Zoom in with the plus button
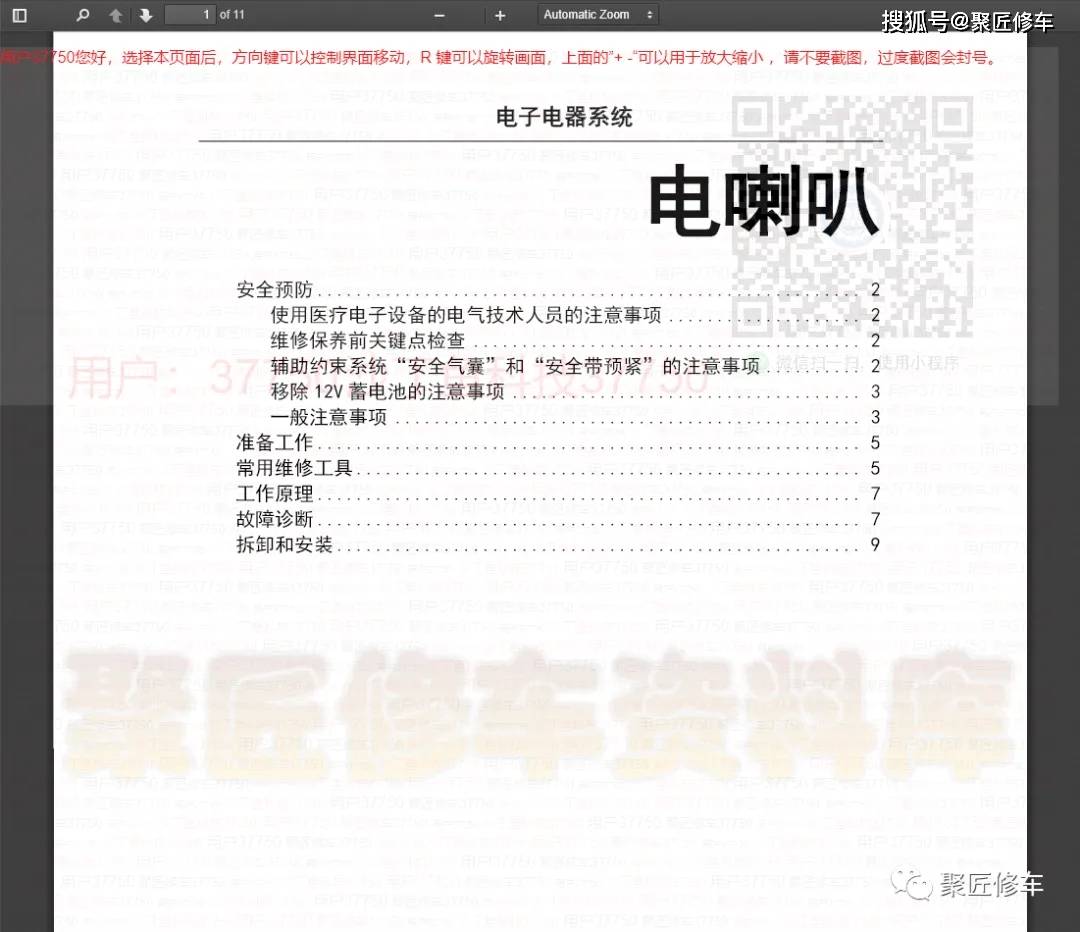Viewport: 1080px width, 932px height. [500, 15]
